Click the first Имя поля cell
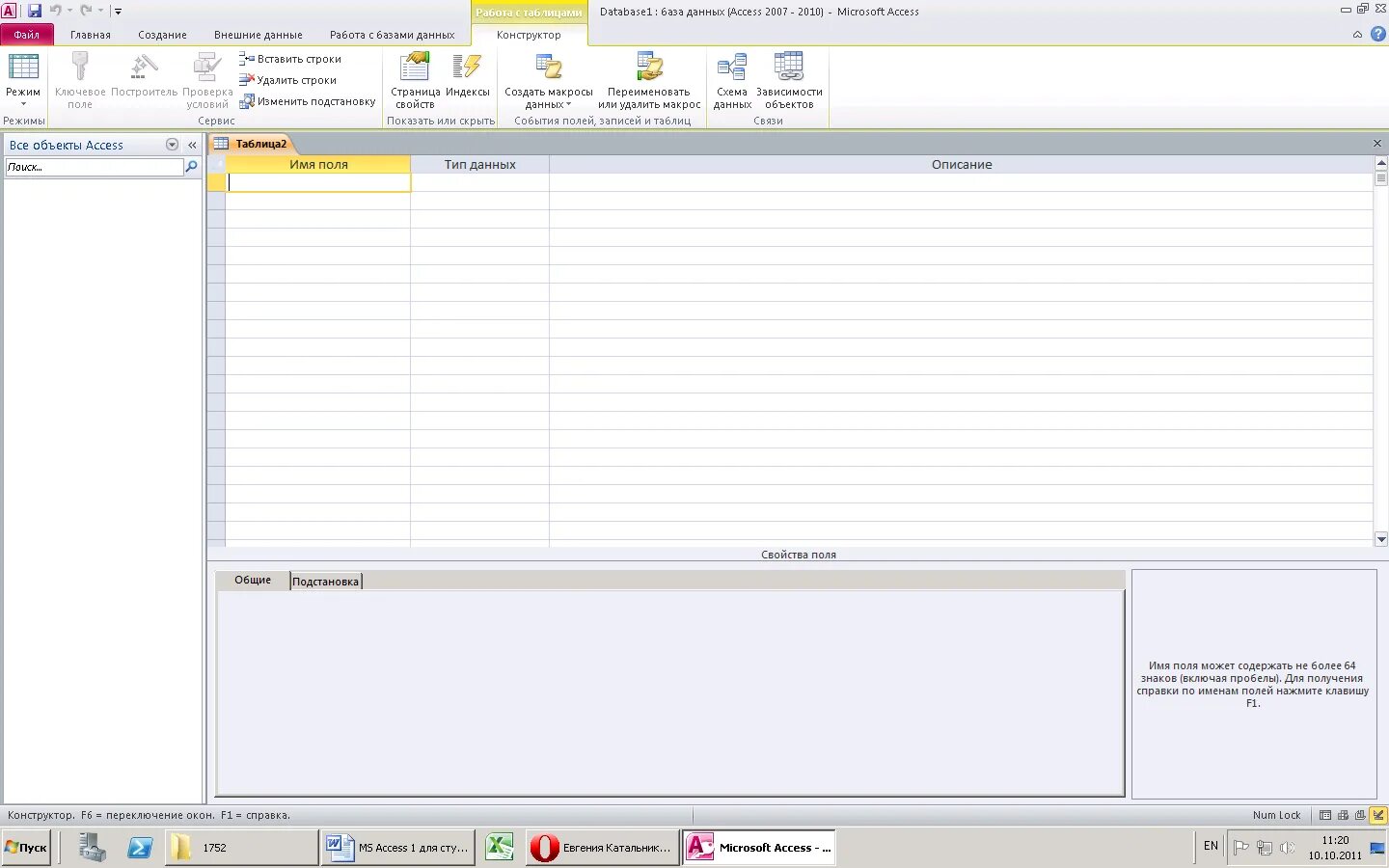 point(318,182)
